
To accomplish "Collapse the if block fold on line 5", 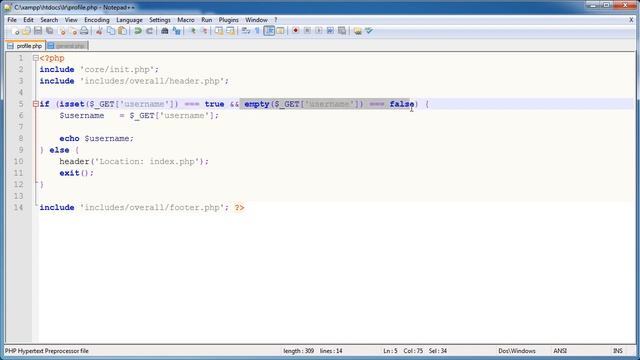I will coord(36,104).
